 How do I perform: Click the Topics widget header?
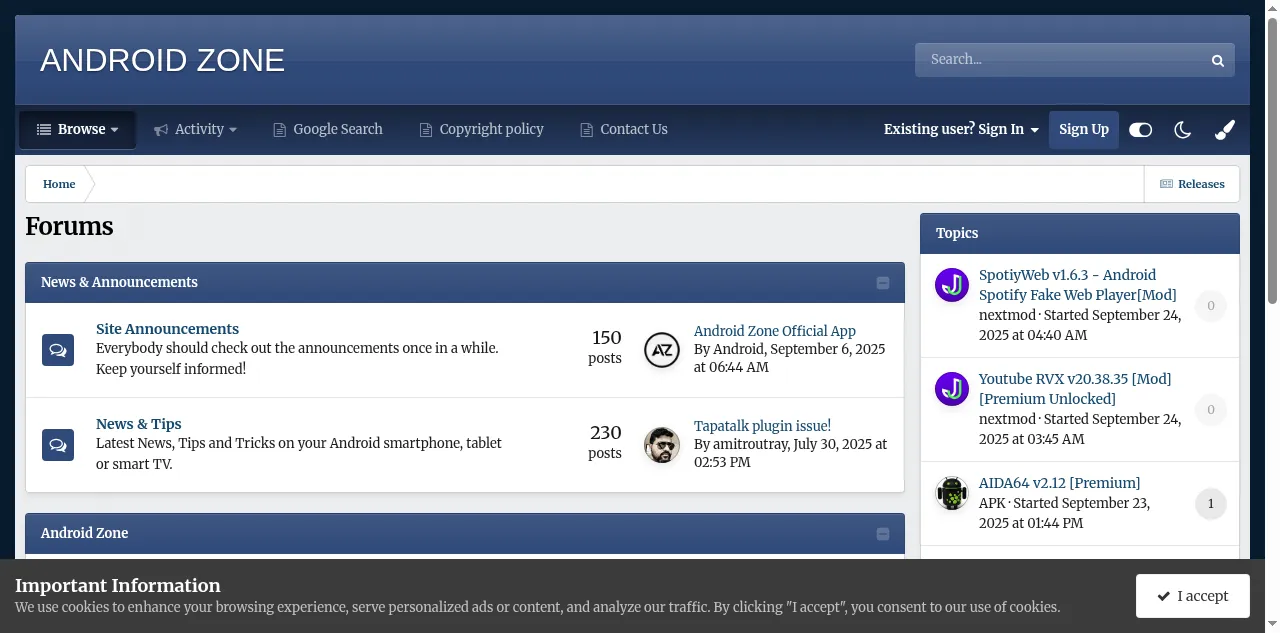click(1080, 233)
